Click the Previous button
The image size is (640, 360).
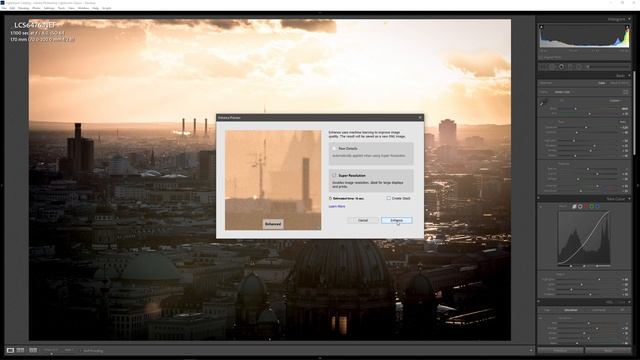(x=560, y=351)
